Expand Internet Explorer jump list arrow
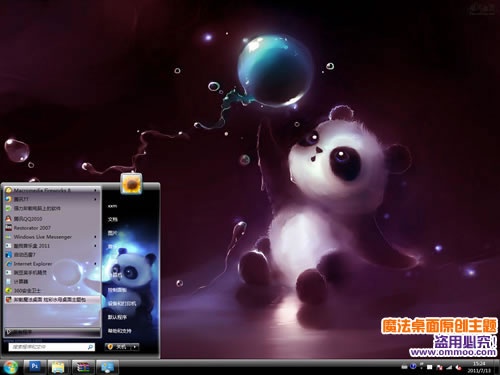 [96, 263]
